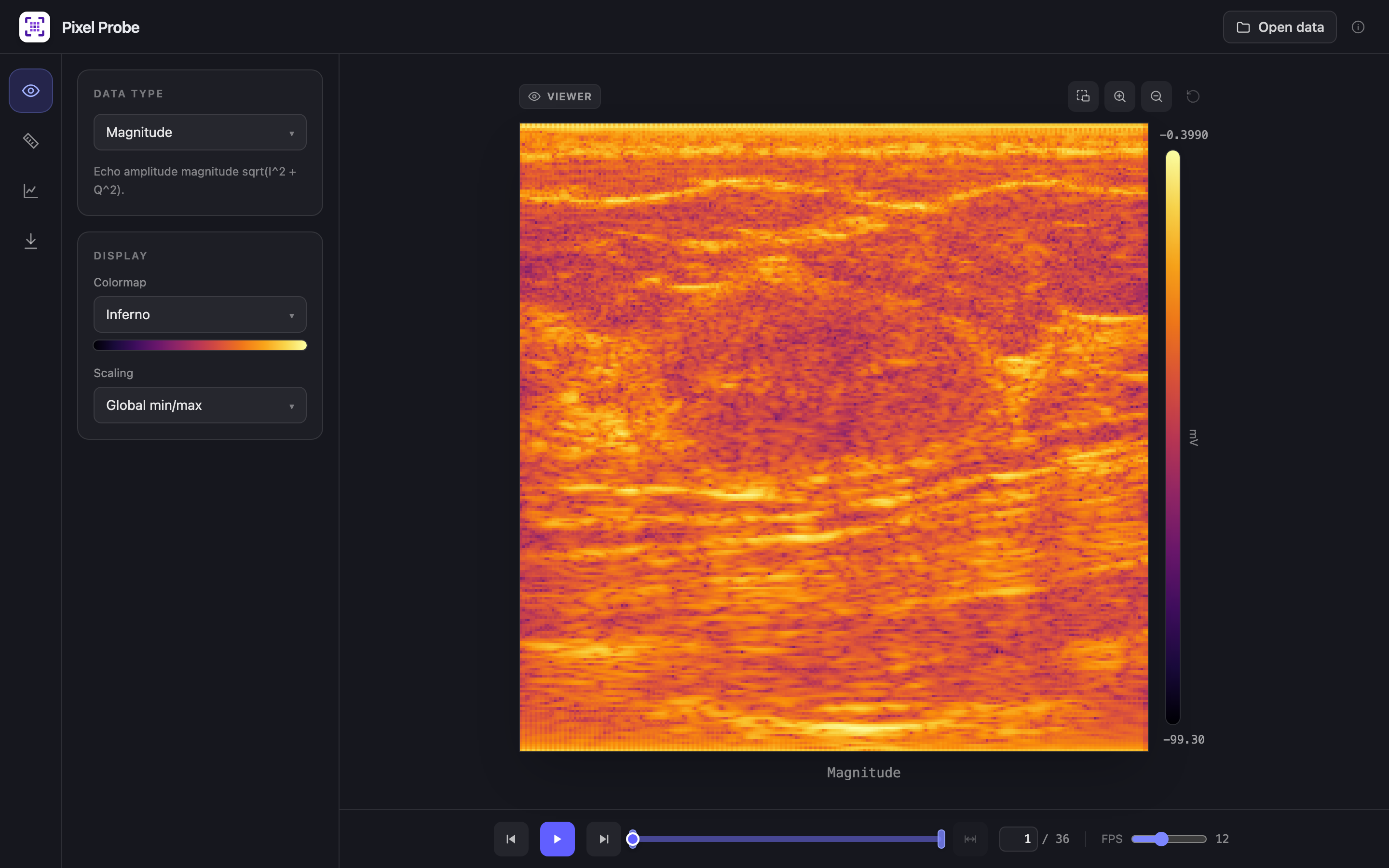Open the line chart panel in sidebar

click(x=31, y=190)
